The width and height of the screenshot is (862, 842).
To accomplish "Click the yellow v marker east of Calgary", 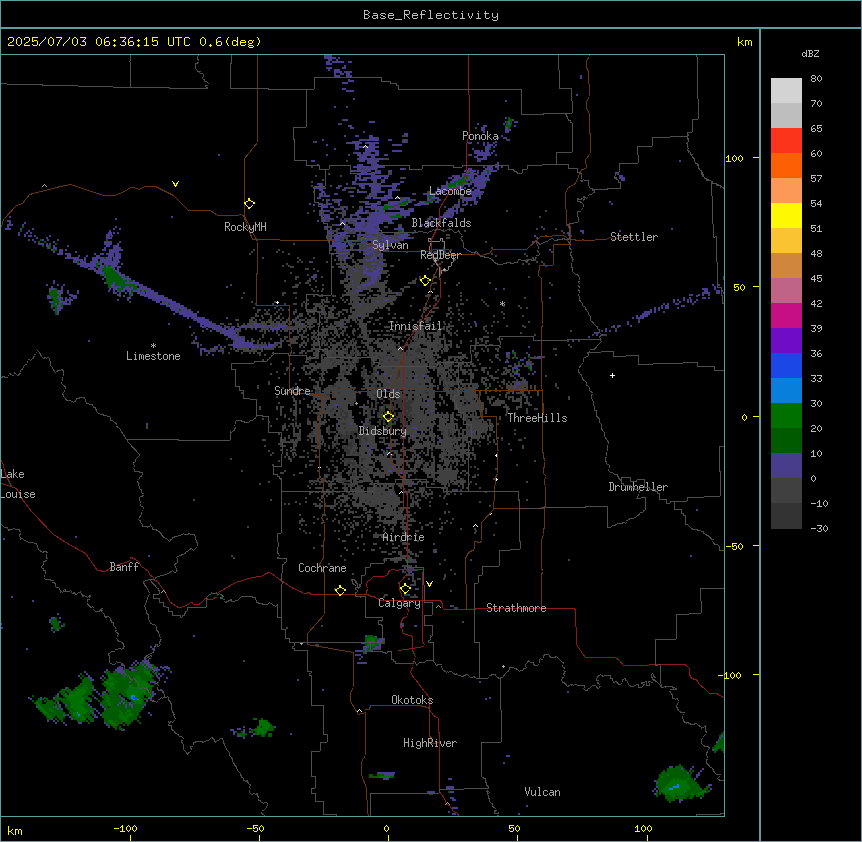I will 429,584.
